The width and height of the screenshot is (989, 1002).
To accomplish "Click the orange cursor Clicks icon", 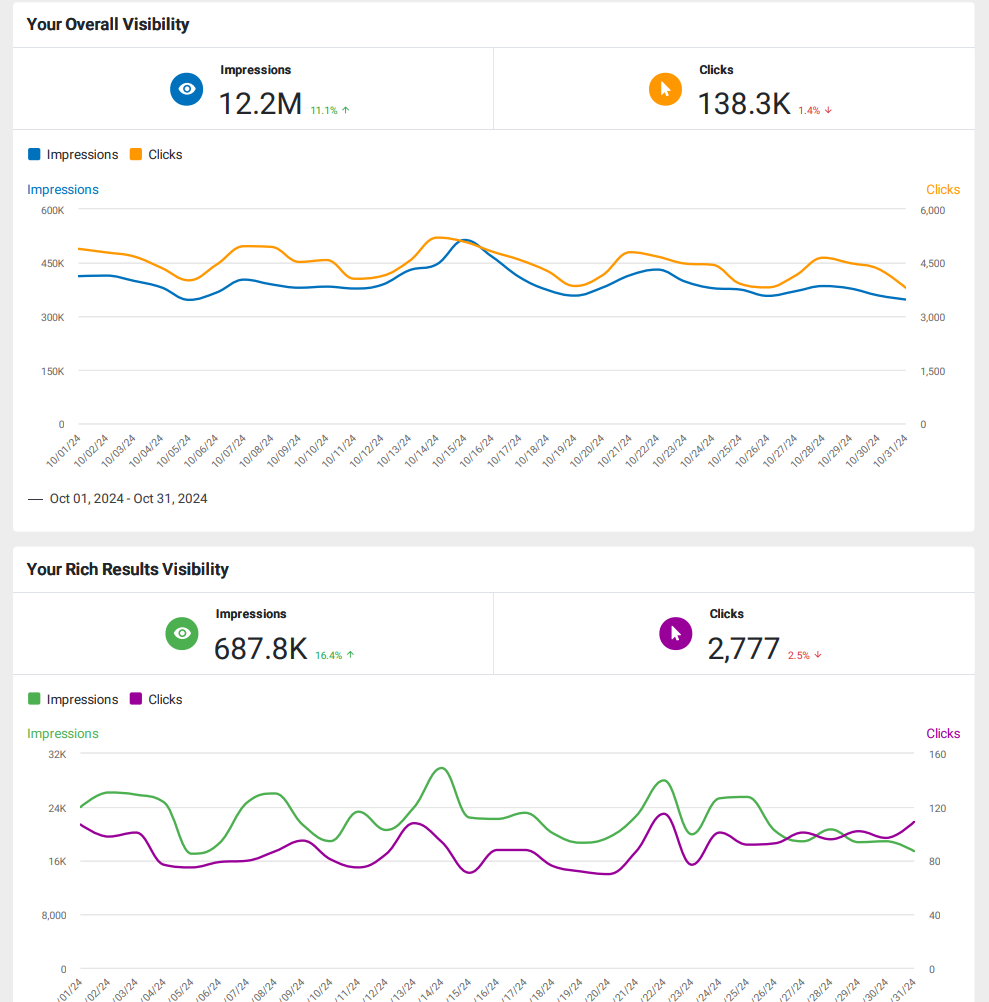I will [x=665, y=89].
